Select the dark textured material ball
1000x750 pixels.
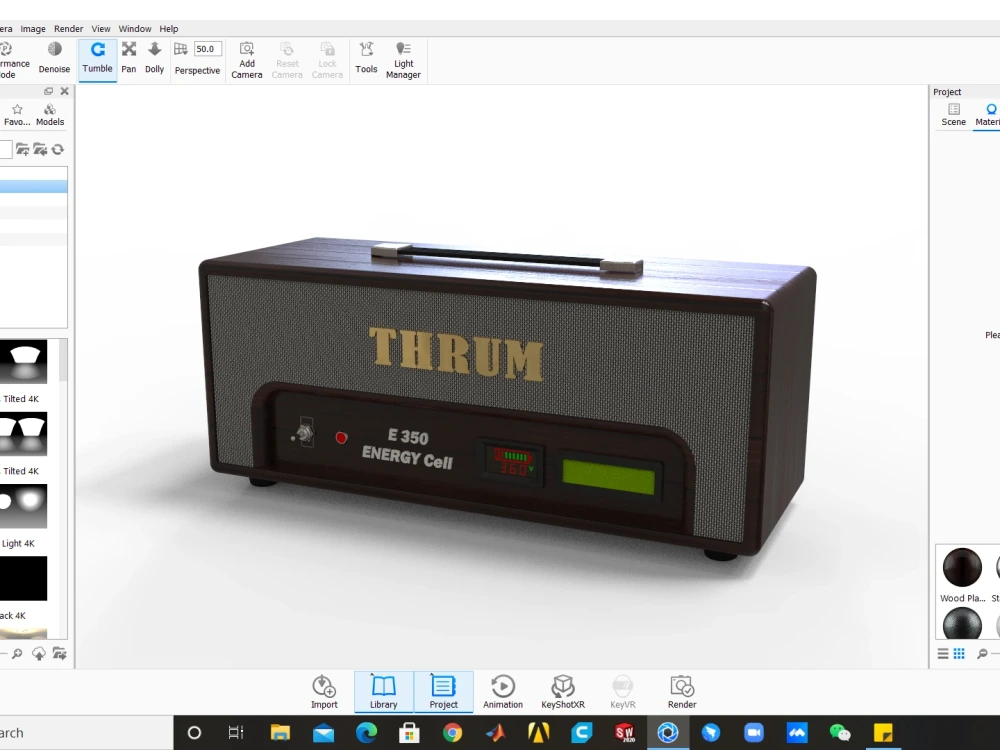click(962, 623)
